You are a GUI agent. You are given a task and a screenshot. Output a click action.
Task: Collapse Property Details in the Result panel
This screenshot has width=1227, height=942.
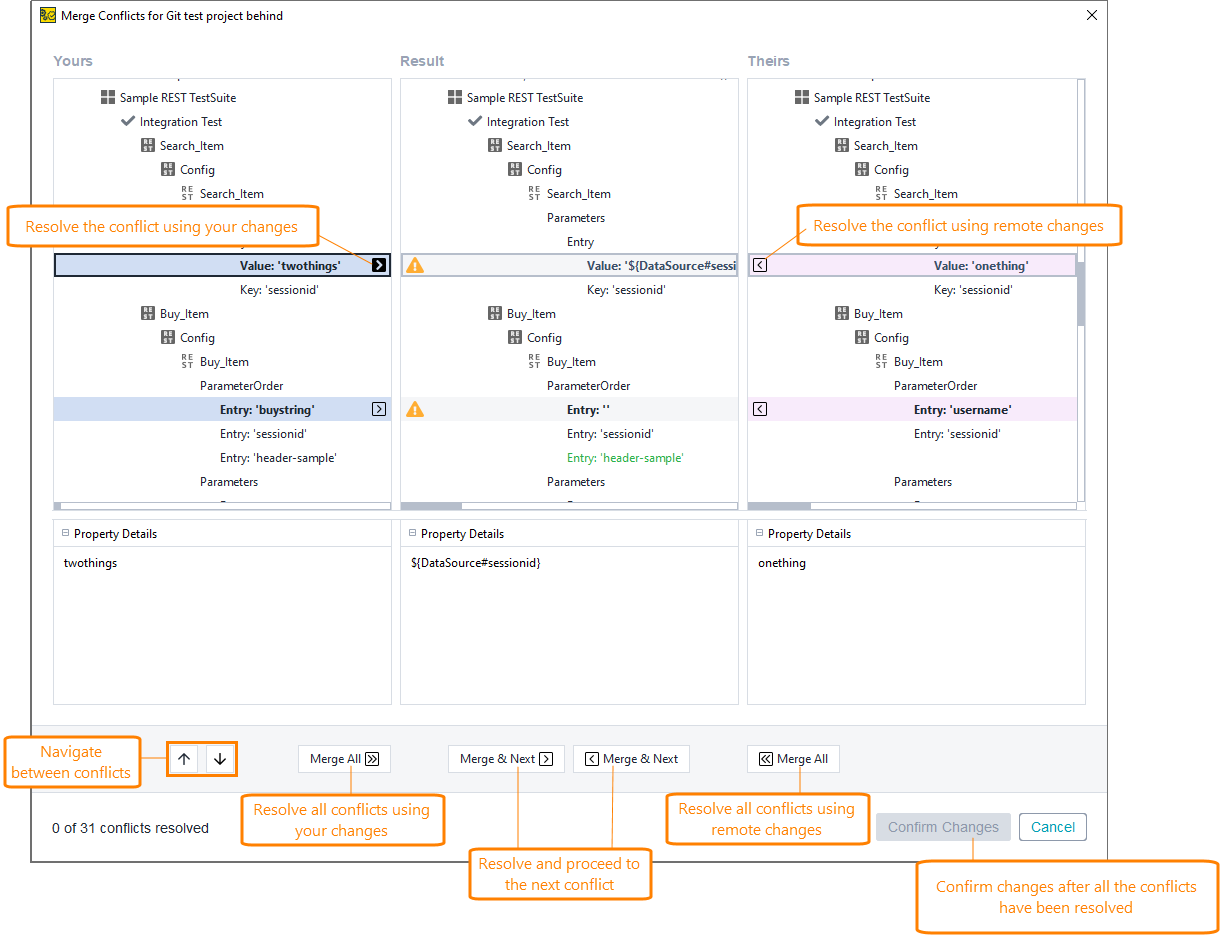[x=412, y=533]
